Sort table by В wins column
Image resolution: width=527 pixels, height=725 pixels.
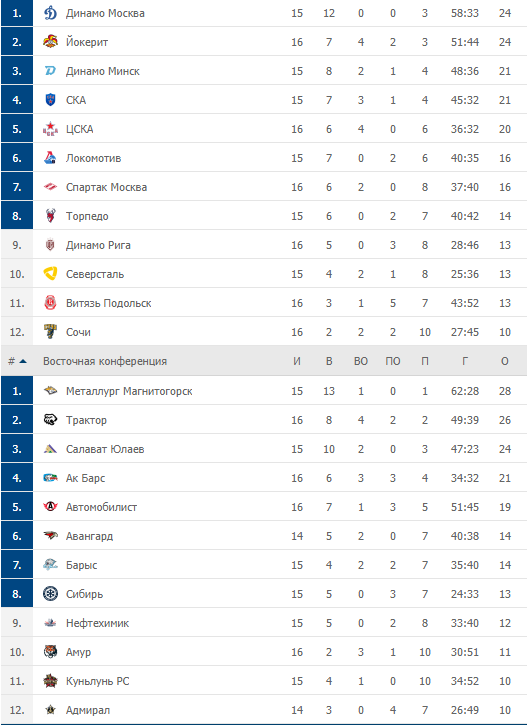[329, 361]
